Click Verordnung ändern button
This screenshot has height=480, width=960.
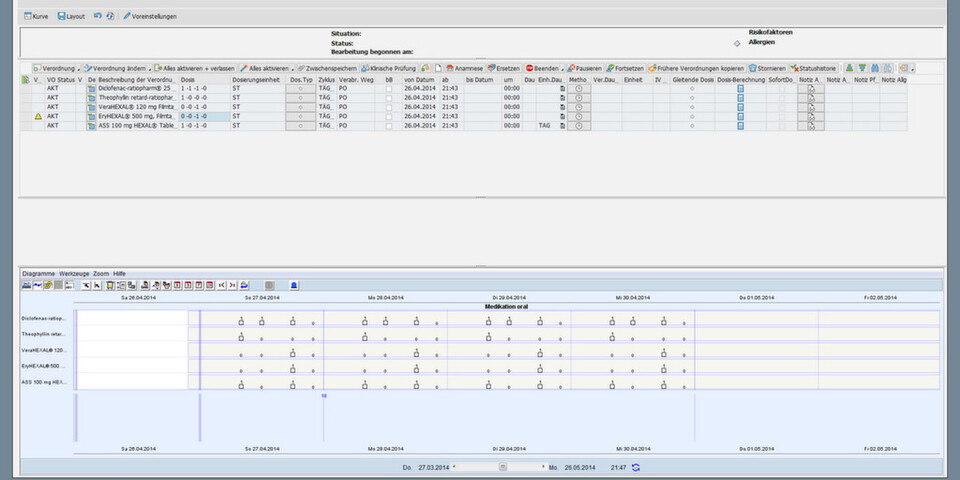pyautogui.click(x=114, y=69)
